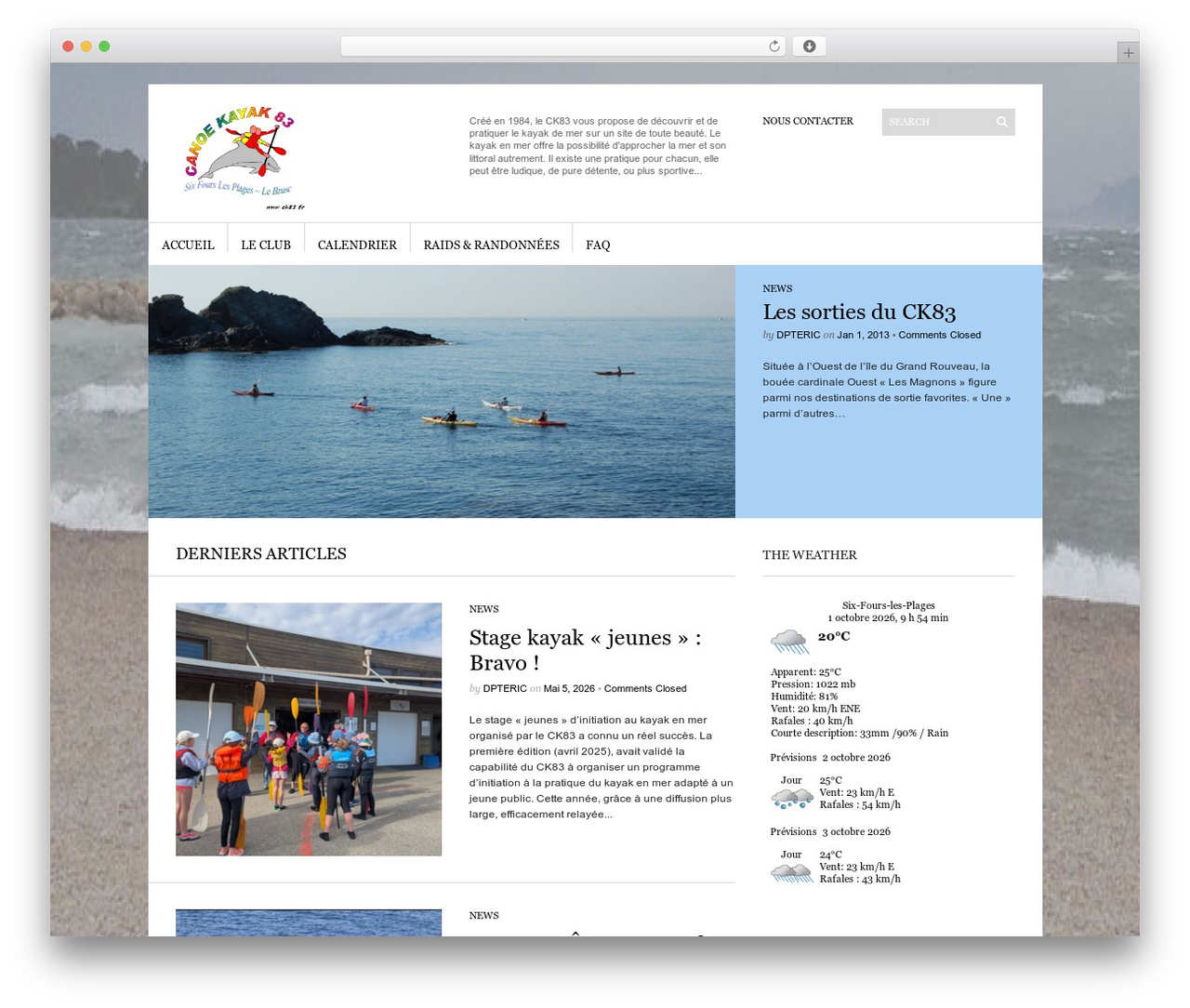1190x1008 pixels.
Task: Click the current weather rain icon
Action: click(789, 641)
